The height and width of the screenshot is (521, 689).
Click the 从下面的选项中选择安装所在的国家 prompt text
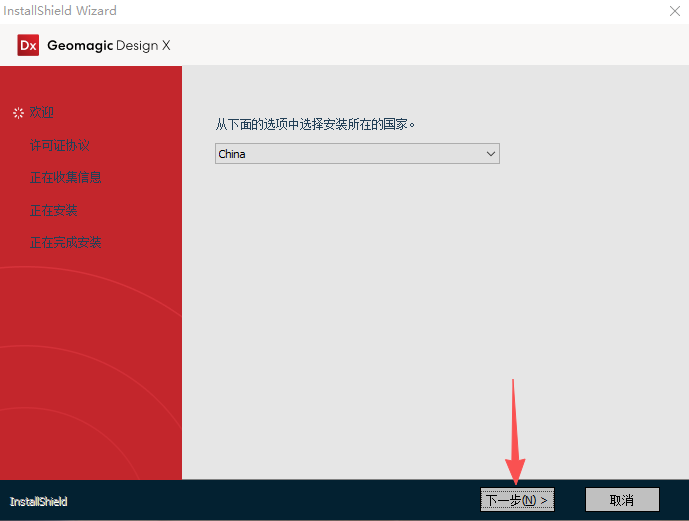tap(315, 124)
